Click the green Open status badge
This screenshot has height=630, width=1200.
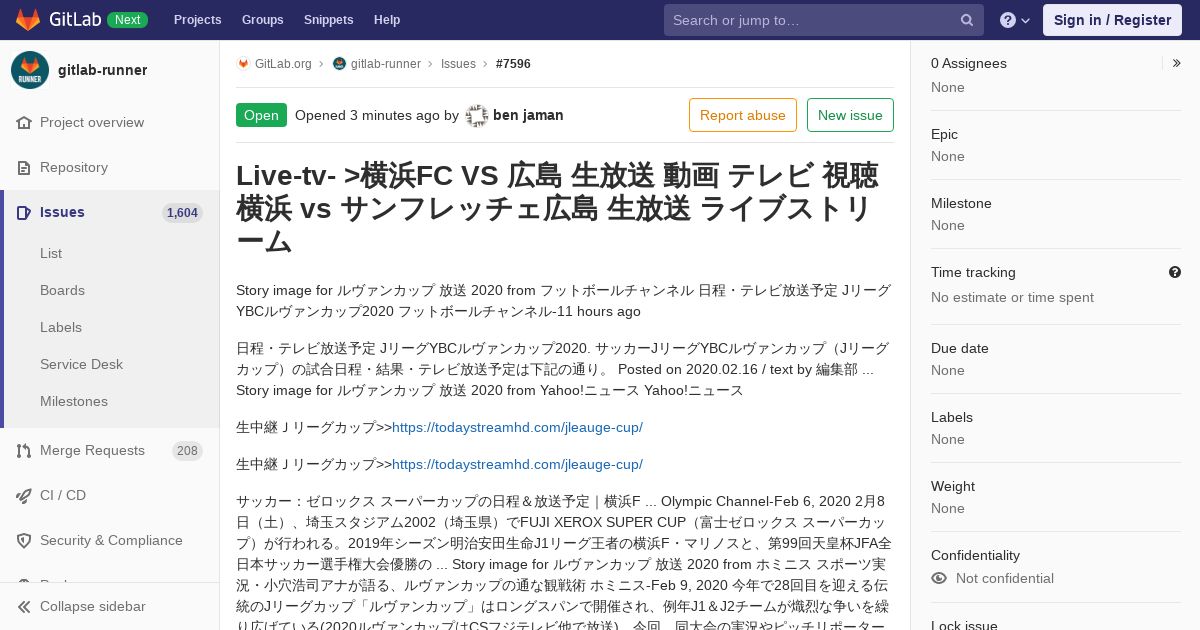(261, 115)
